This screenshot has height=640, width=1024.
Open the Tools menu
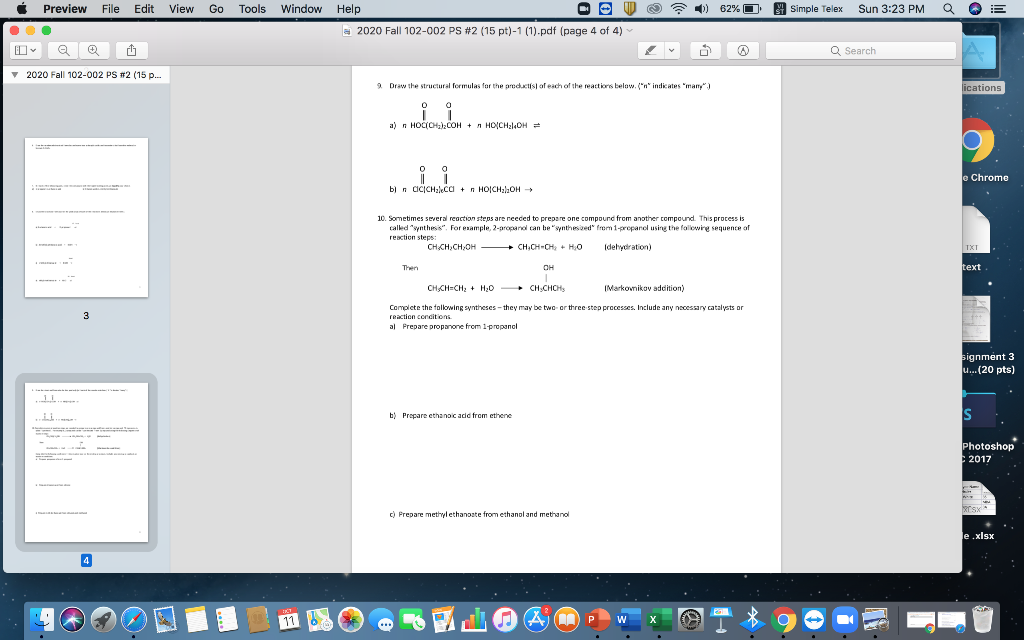pos(252,8)
